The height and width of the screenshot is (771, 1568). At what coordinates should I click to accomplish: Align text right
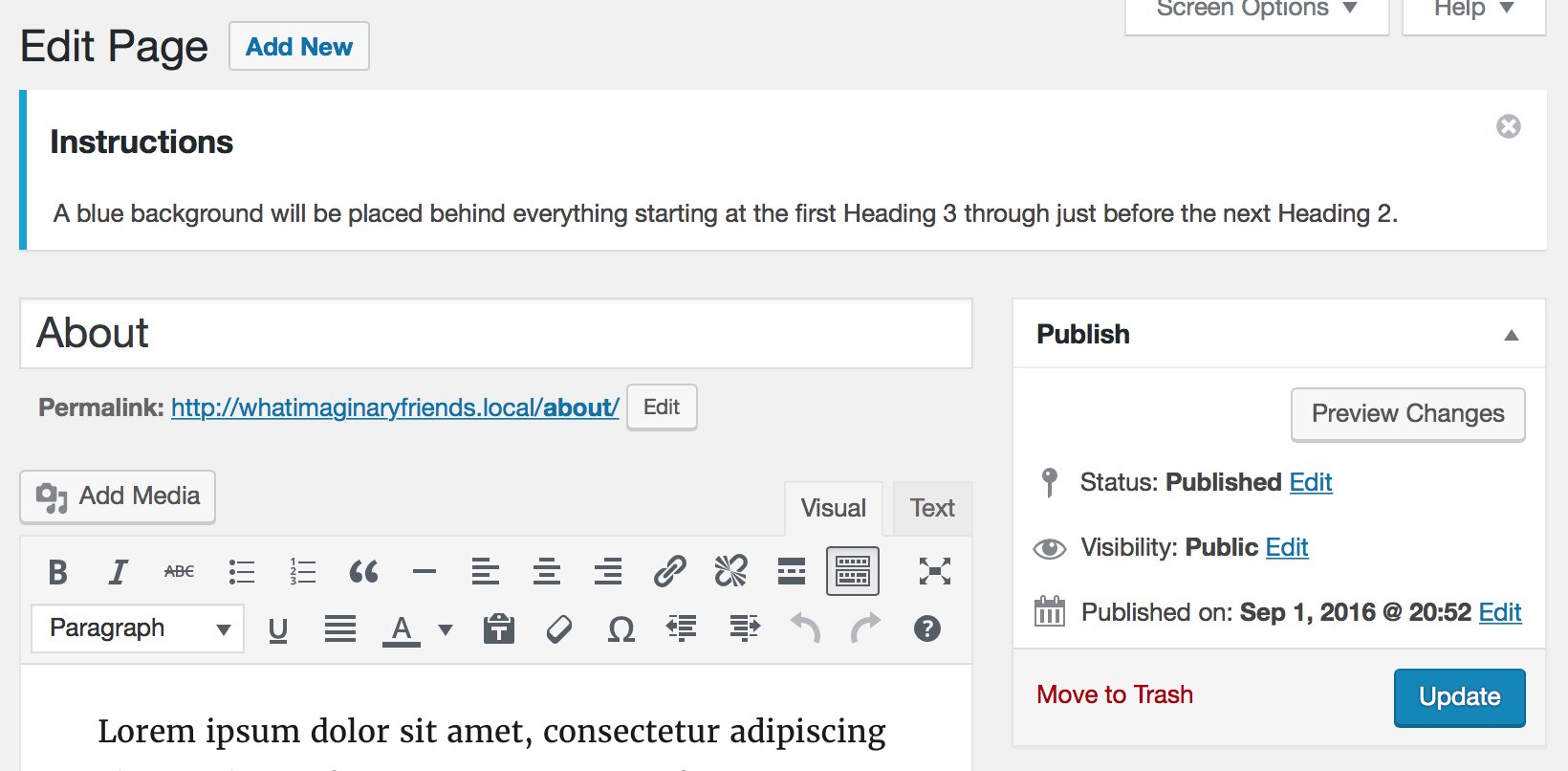pos(608,572)
